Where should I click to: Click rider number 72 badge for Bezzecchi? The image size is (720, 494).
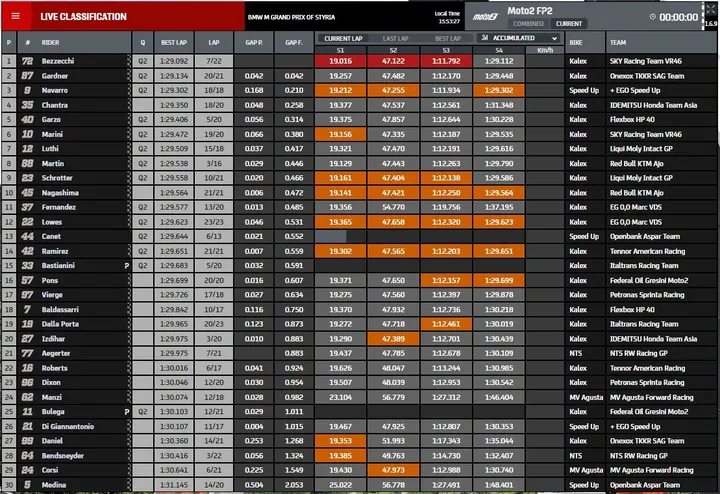28,61
